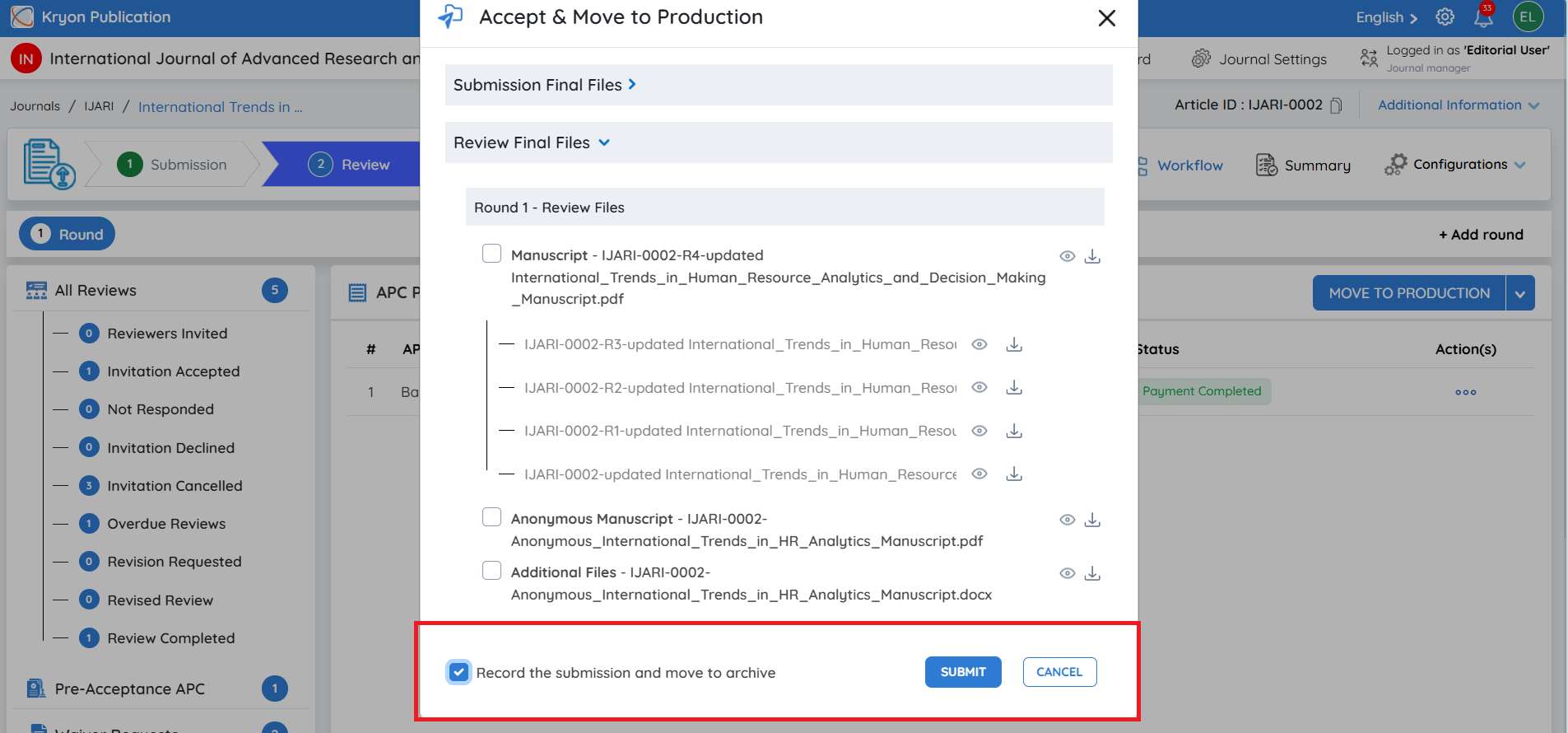Click MOVE TO PRODUCTION button
The image size is (1568, 733).
(x=1409, y=293)
